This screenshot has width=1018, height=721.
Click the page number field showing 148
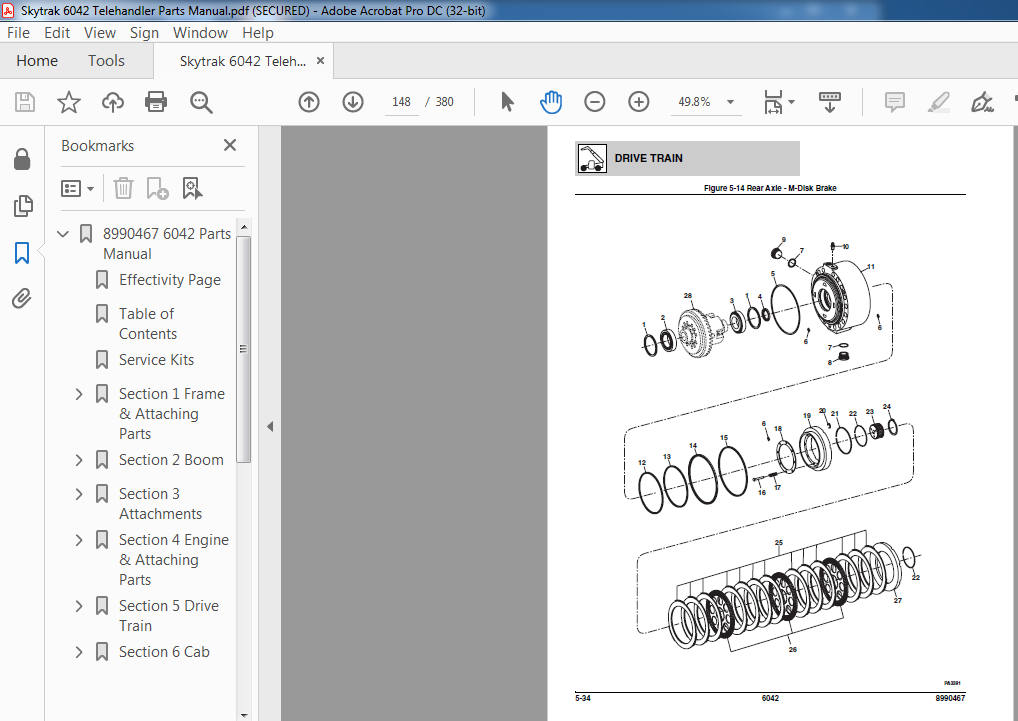point(401,102)
